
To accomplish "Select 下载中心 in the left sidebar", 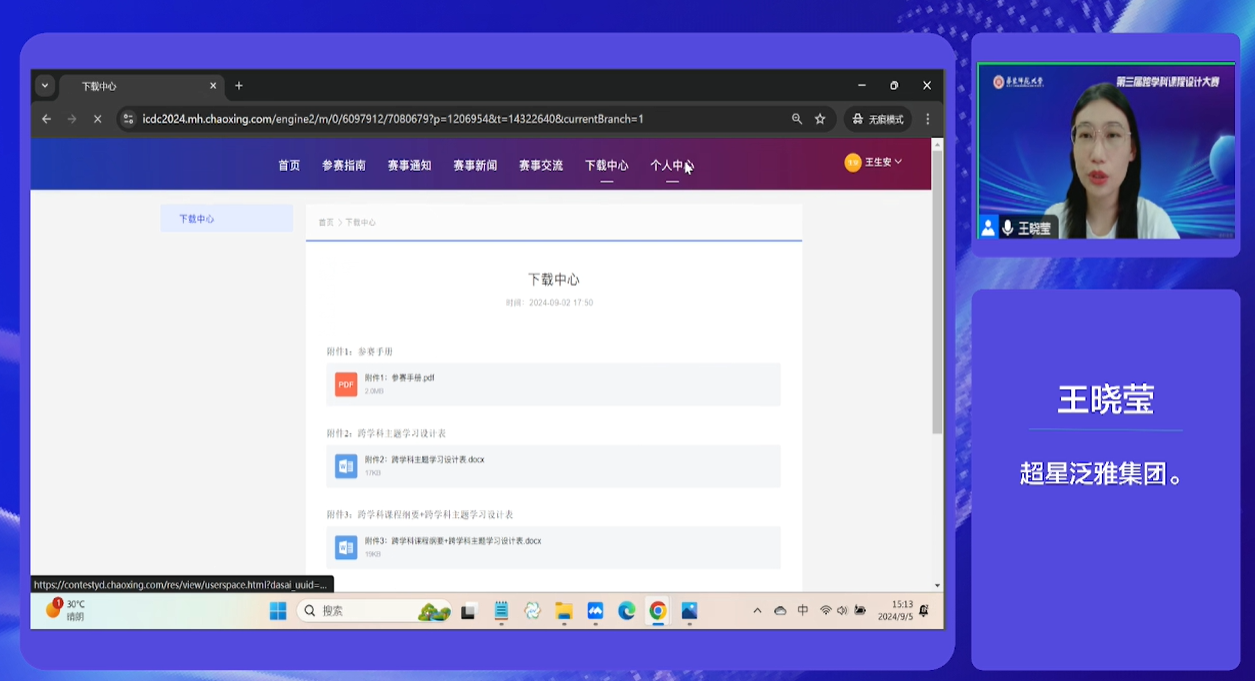I will (226, 218).
